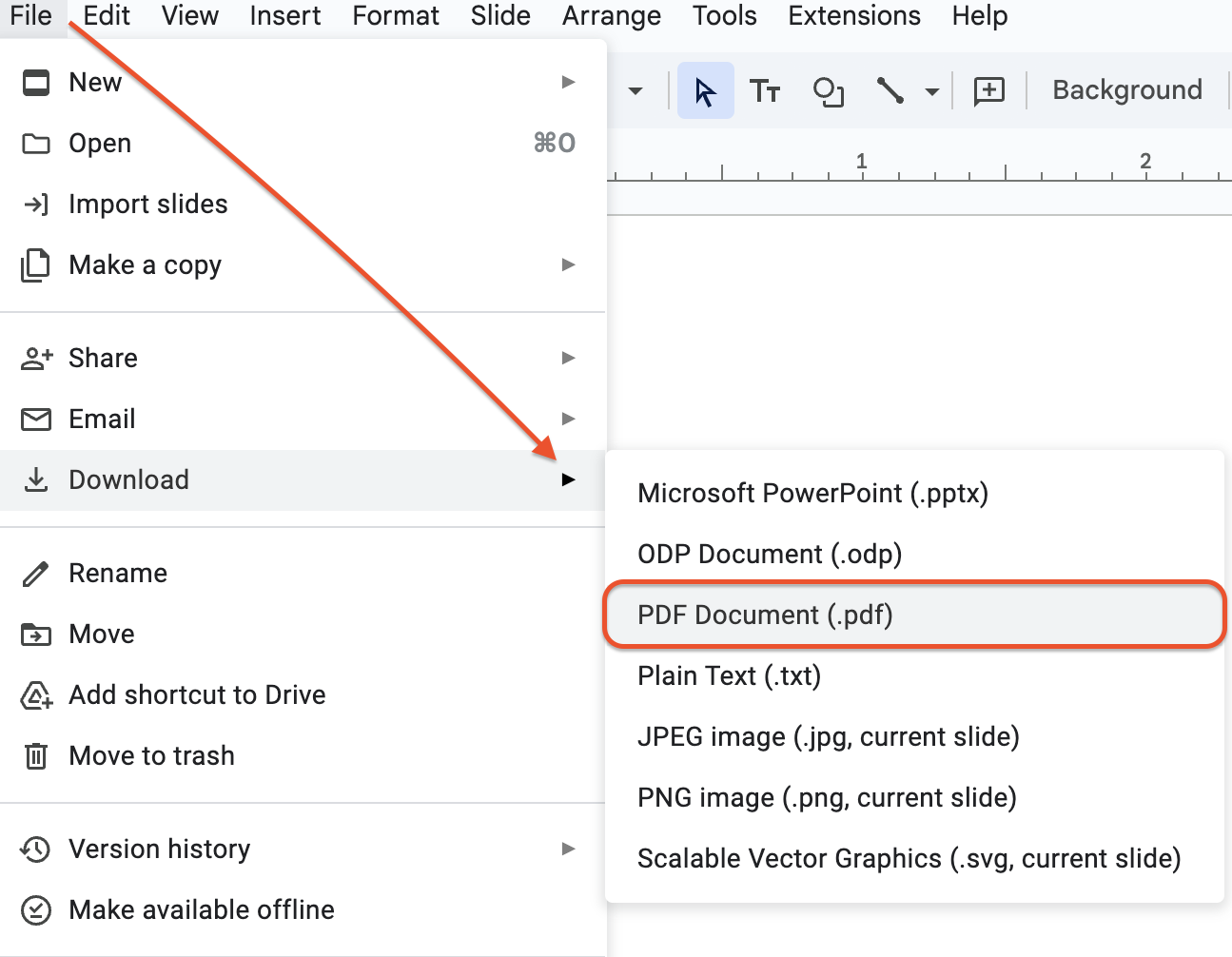1232x957 pixels.
Task: Open the Help menu
Action: (x=980, y=15)
